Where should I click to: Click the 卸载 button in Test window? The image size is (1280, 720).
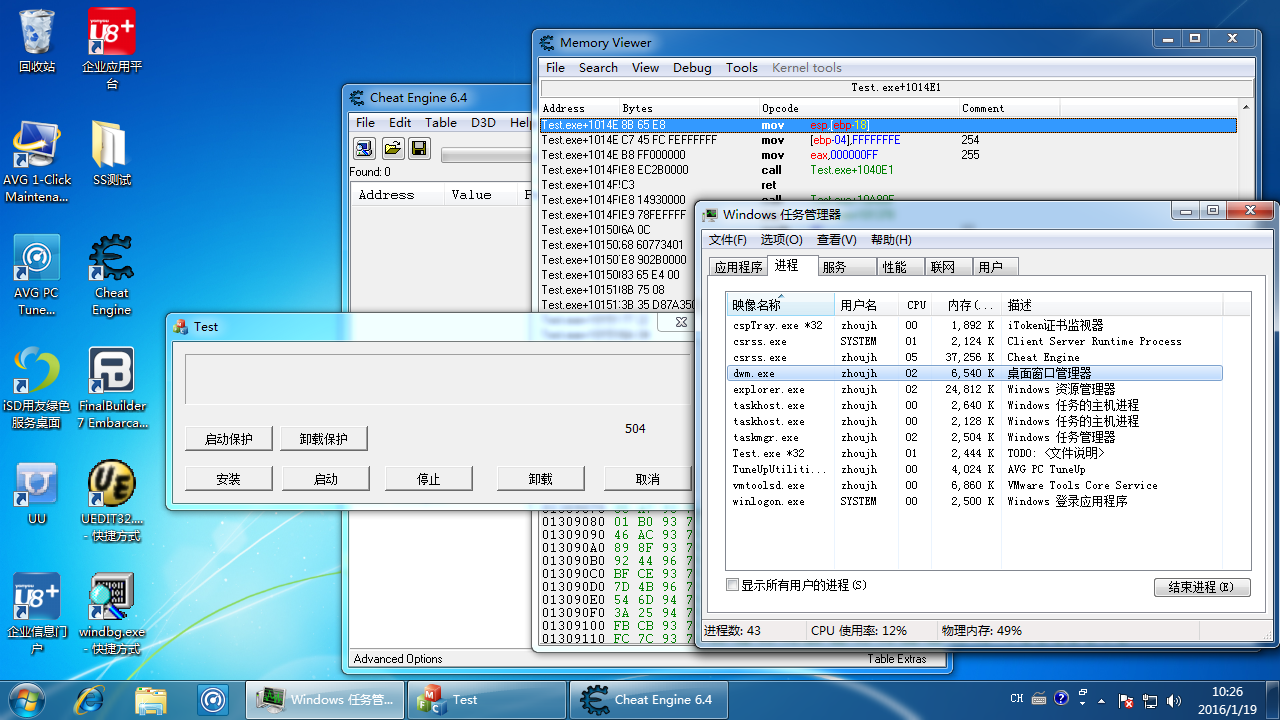(540, 479)
